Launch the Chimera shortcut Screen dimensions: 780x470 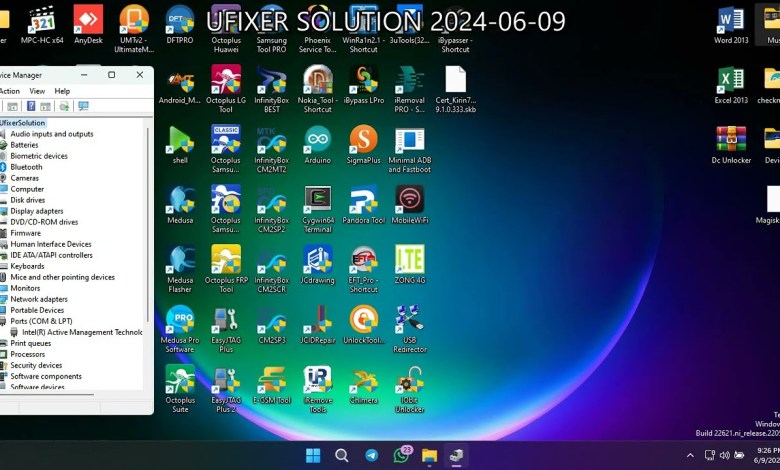point(364,385)
